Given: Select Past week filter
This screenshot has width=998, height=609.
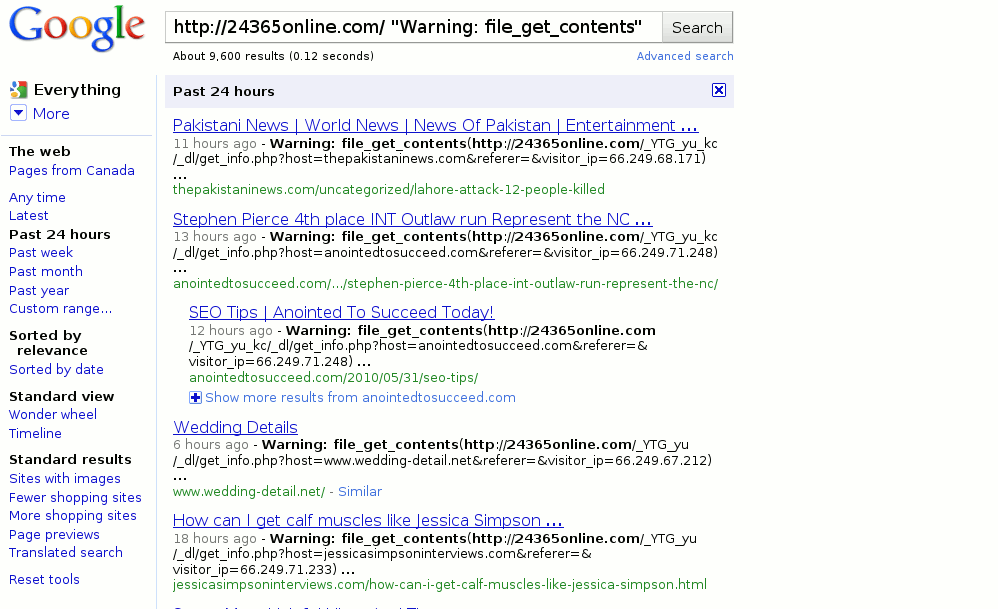Looking at the screenshot, I should pos(41,253).
